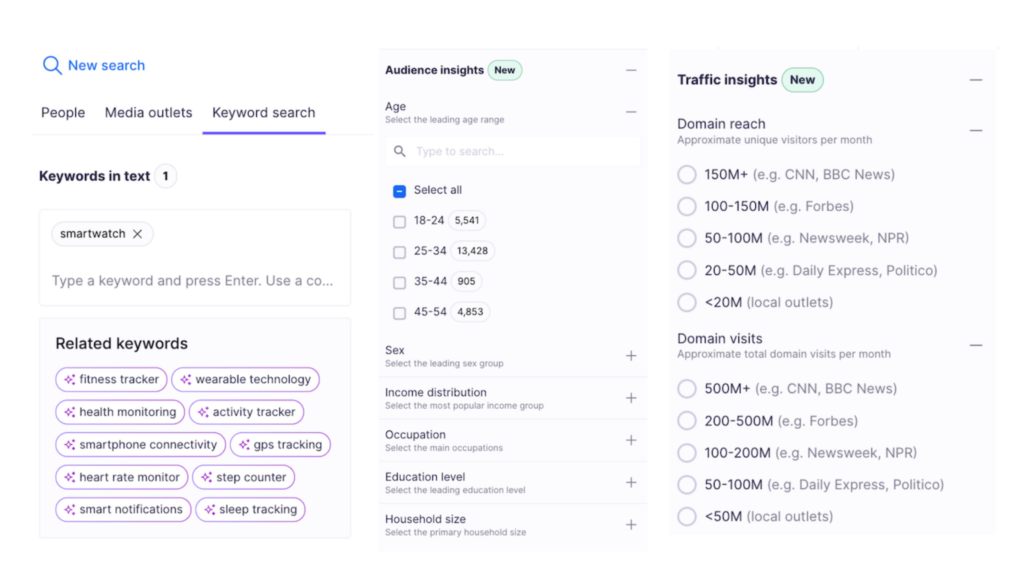Collapse the Traffic insights panel
The width and height of the screenshot is (1024, 576).
click(976, 80)
